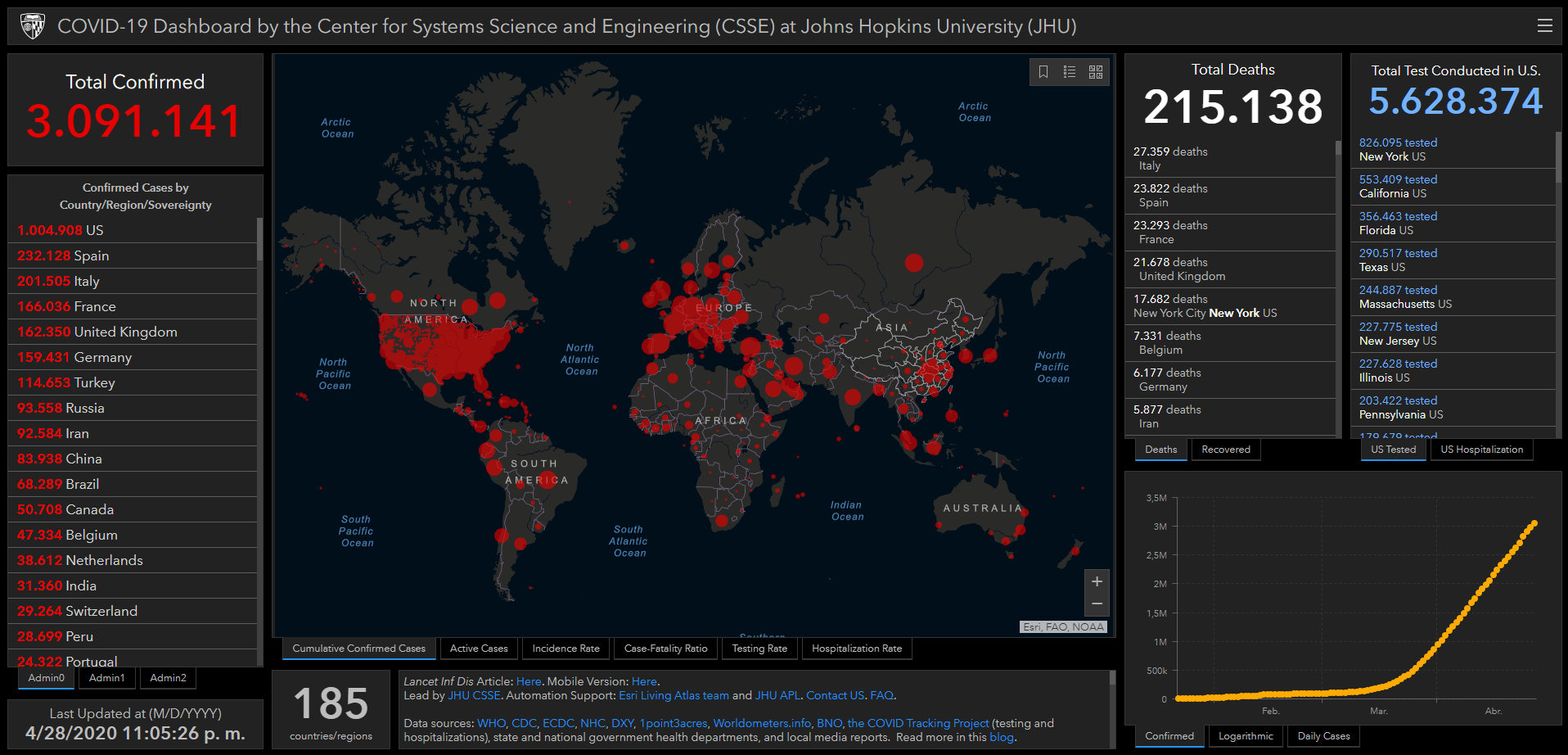Open the JHU CSSE link

(x=474, y=695)
